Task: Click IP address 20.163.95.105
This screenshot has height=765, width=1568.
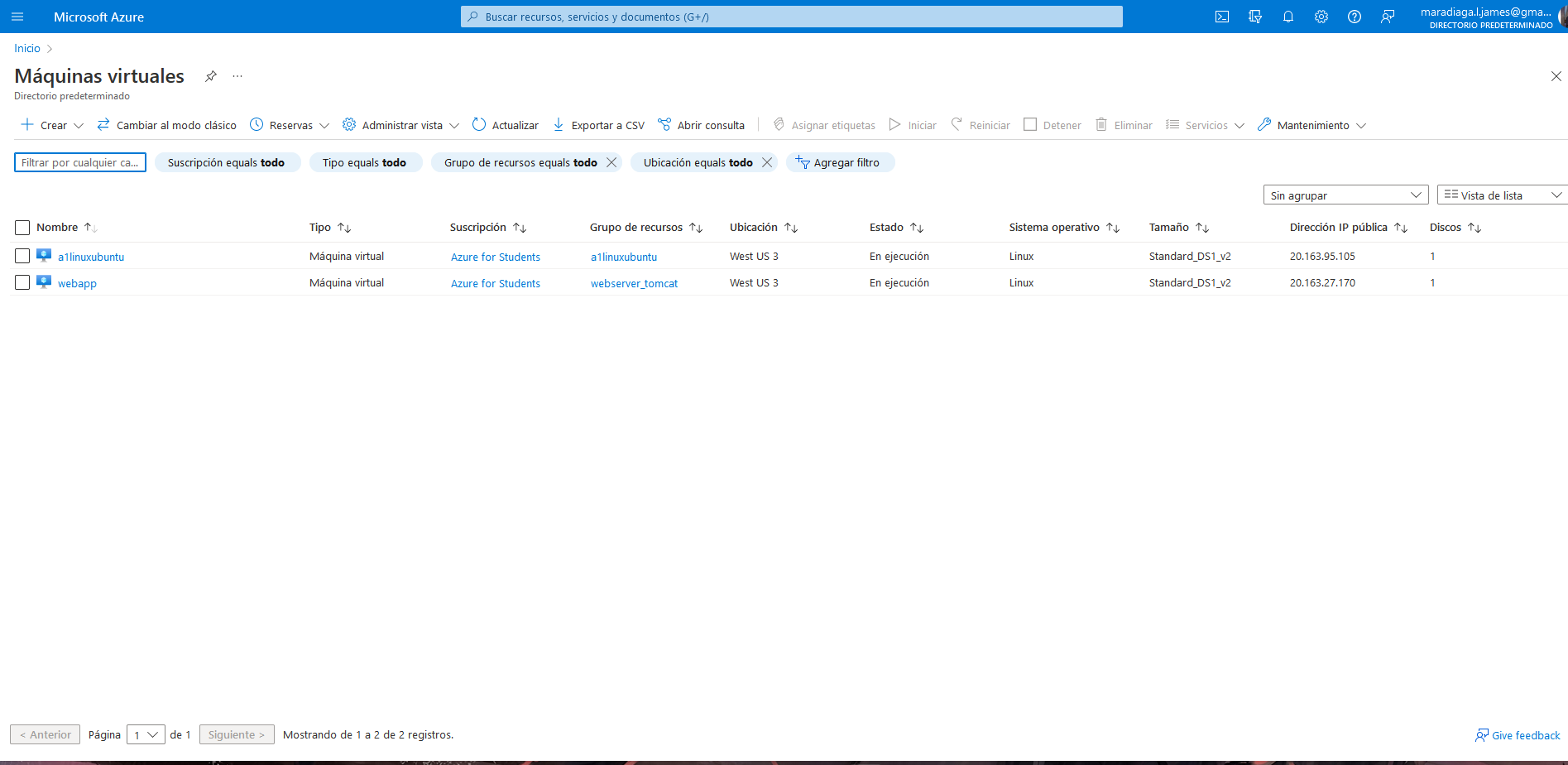Action: [1322, 256]
